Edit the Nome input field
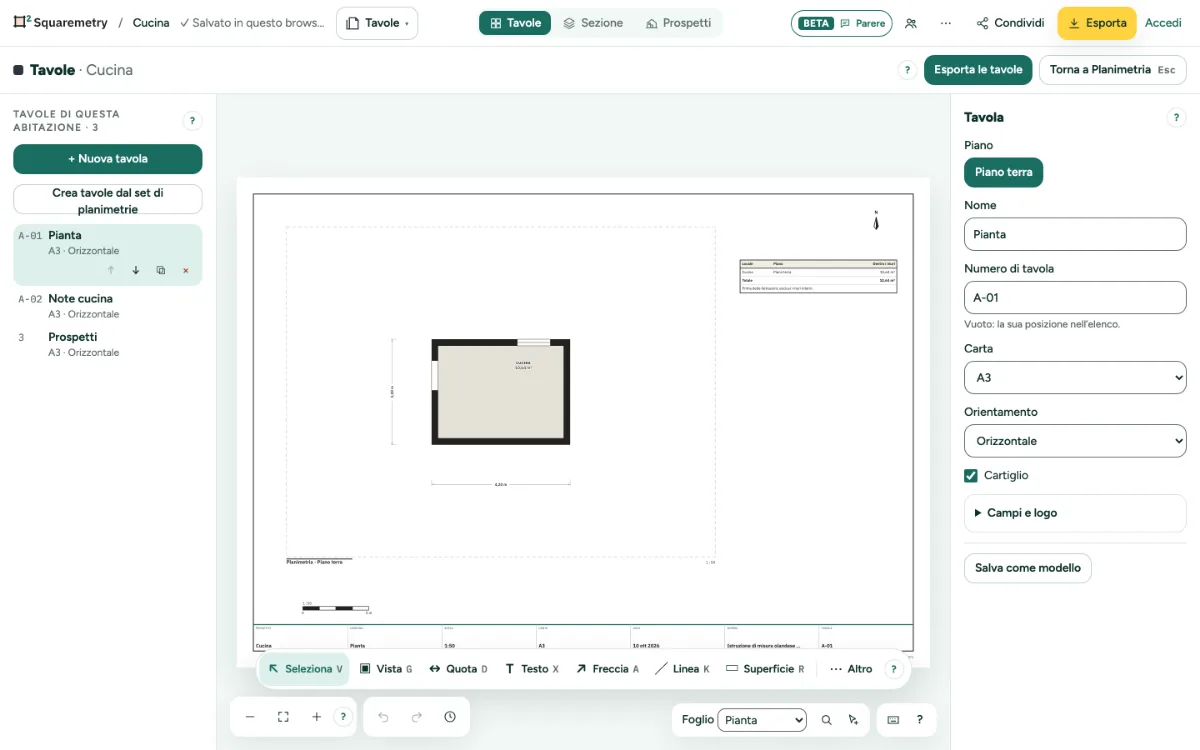This screenshot has height=750, width=1200. [1075, 234]
